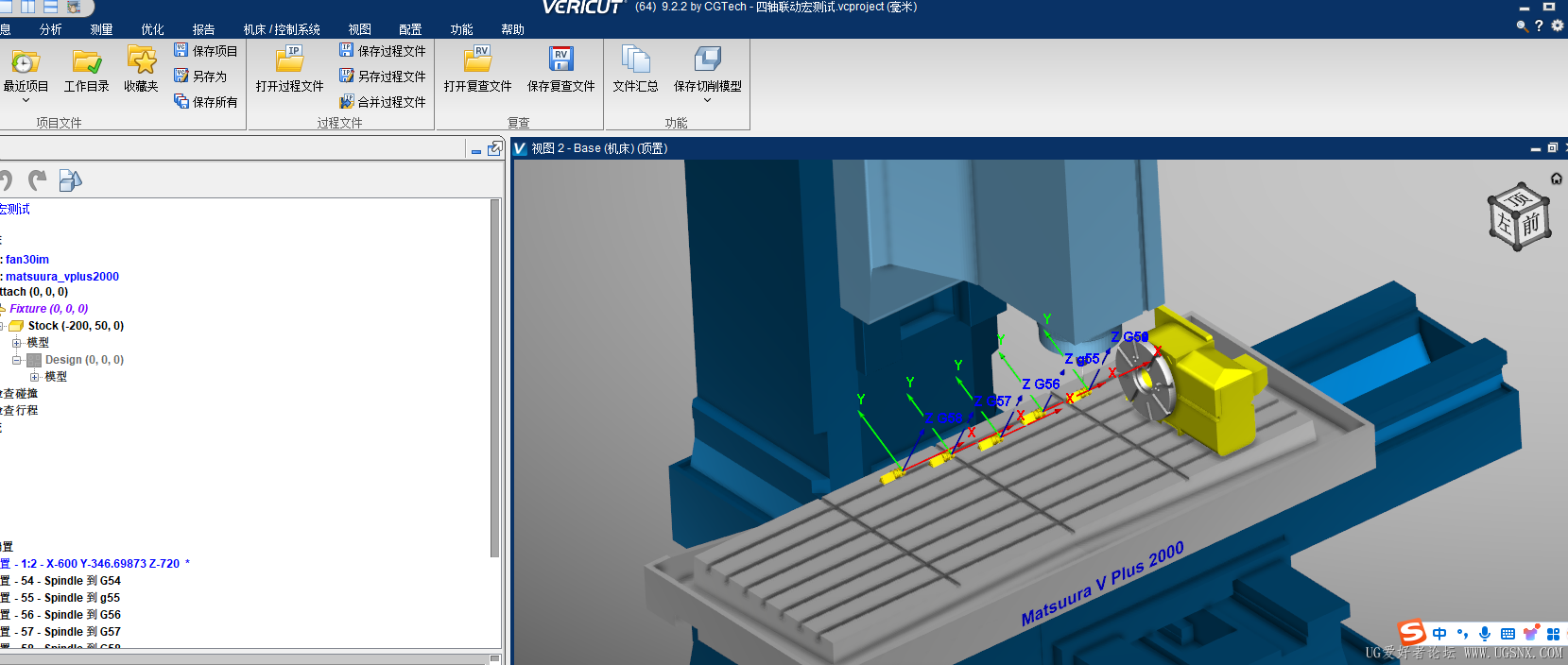1568x665 pixels.
Task: Open the Sogou soft keyboard icon
Action: pyautogui.click(x=1508, y=634)
